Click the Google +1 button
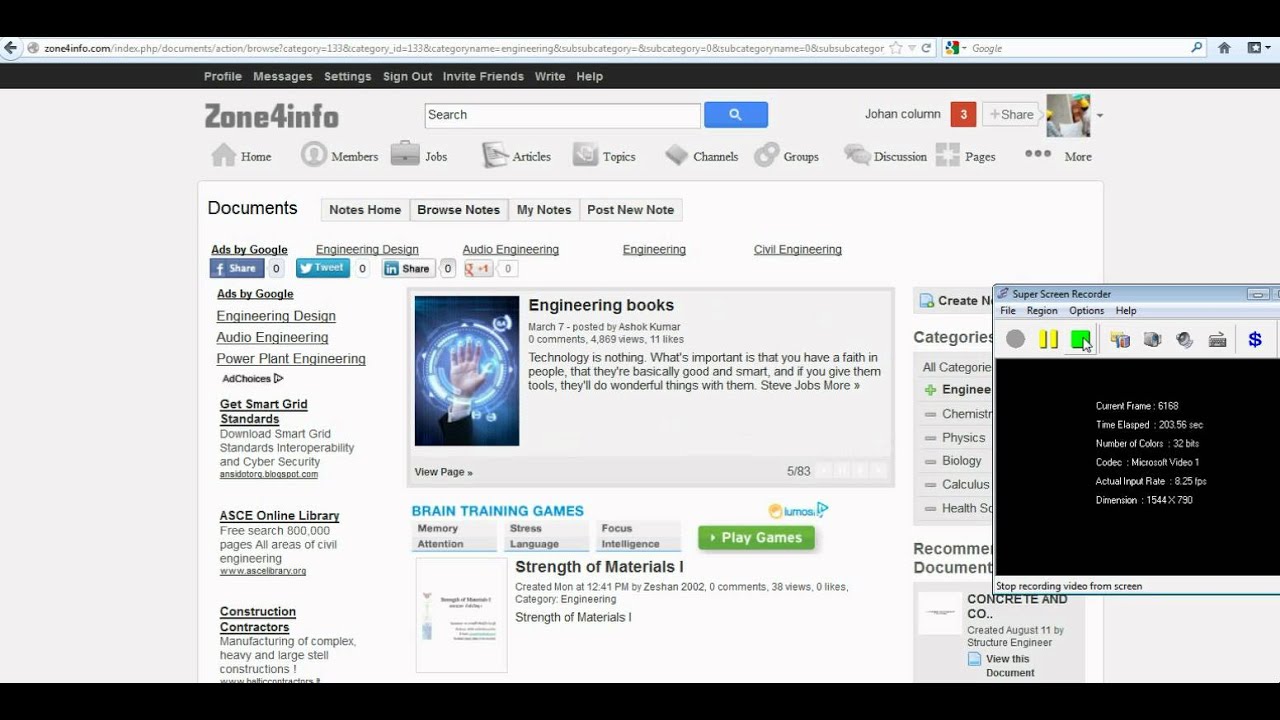 [x=478, y=268]
